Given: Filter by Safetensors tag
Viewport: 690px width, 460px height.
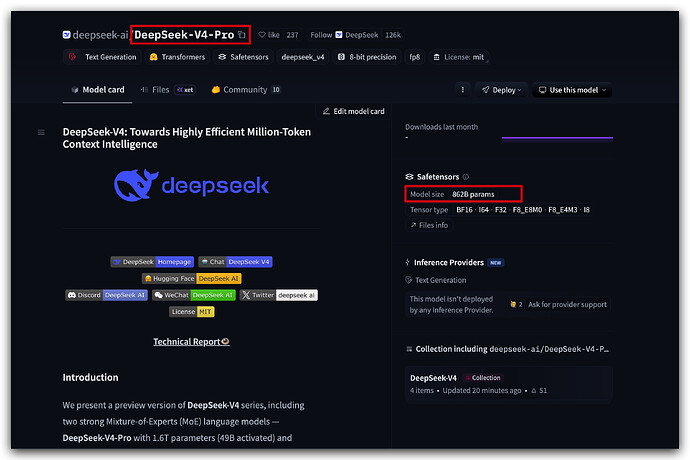Looking at the screenshot, I should coord(243,57).
